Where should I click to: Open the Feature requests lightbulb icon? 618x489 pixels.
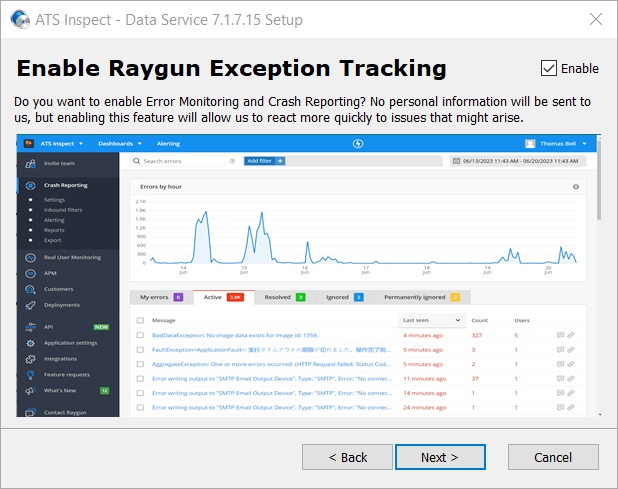(x=30, y=375)
